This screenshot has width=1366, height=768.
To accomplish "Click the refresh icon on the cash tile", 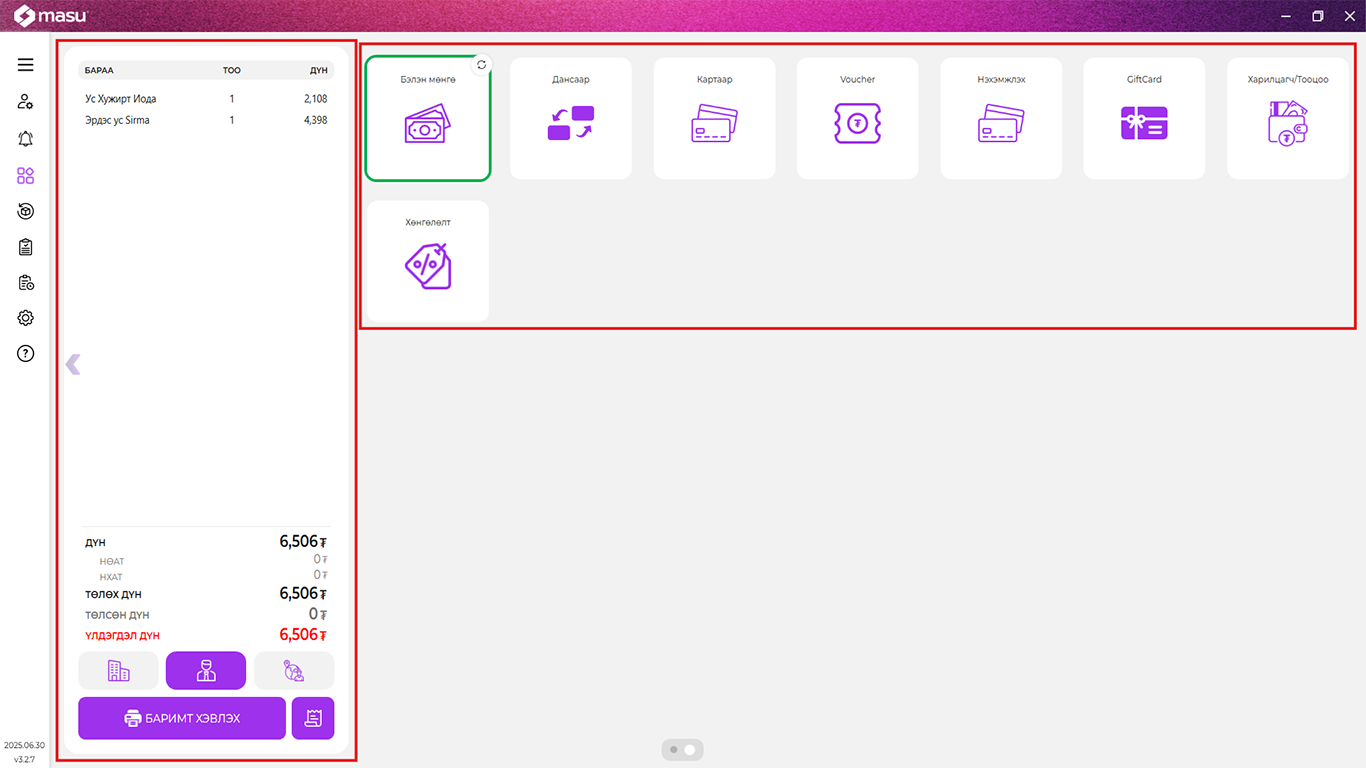I will point(481,65).
